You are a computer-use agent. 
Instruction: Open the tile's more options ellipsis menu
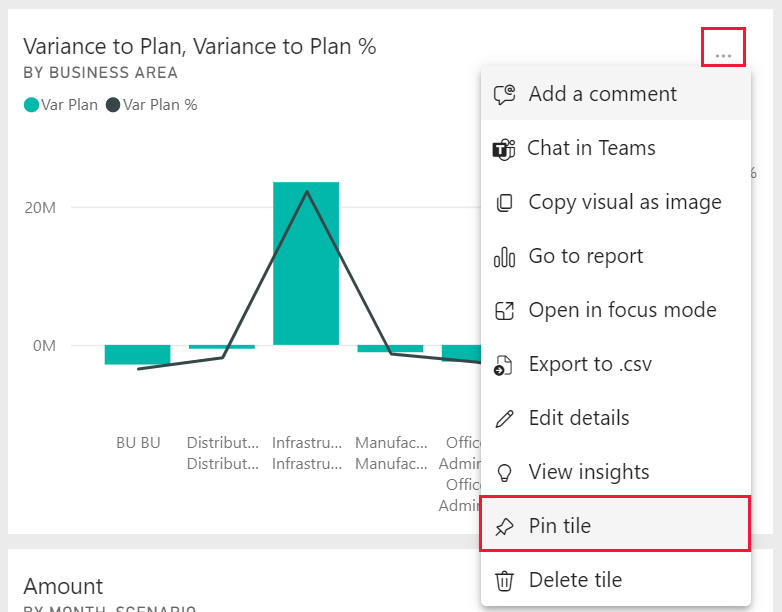click(723, 55)
